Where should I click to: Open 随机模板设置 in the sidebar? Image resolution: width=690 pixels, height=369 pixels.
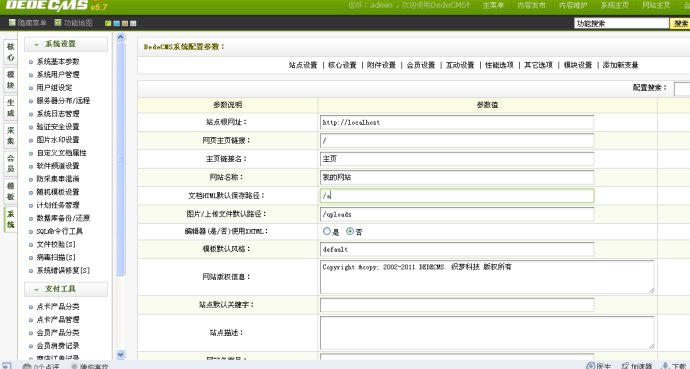click(x=58, y=192)
